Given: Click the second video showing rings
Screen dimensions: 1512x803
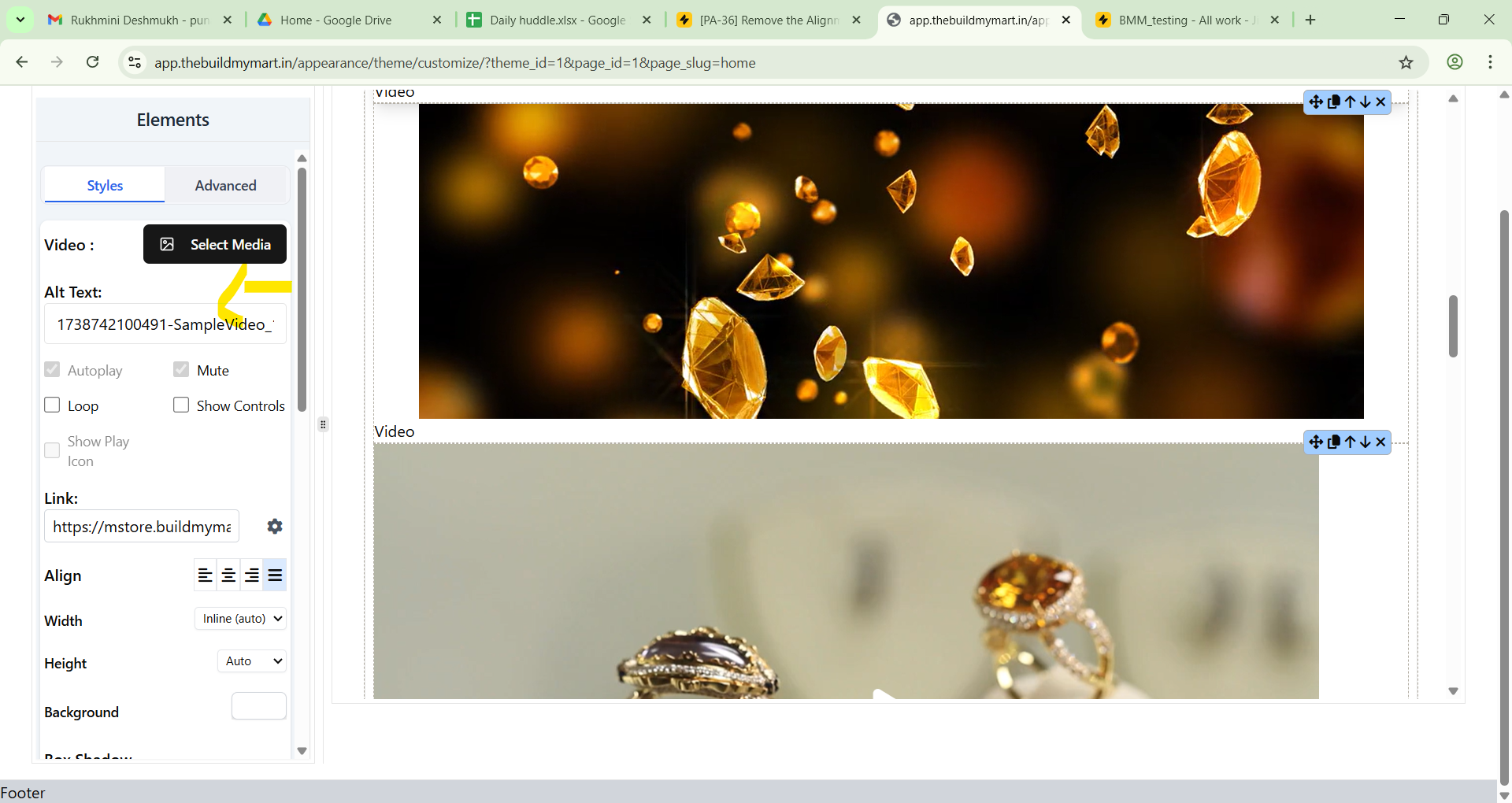Looking at the screenshot, I should [846, 571].
